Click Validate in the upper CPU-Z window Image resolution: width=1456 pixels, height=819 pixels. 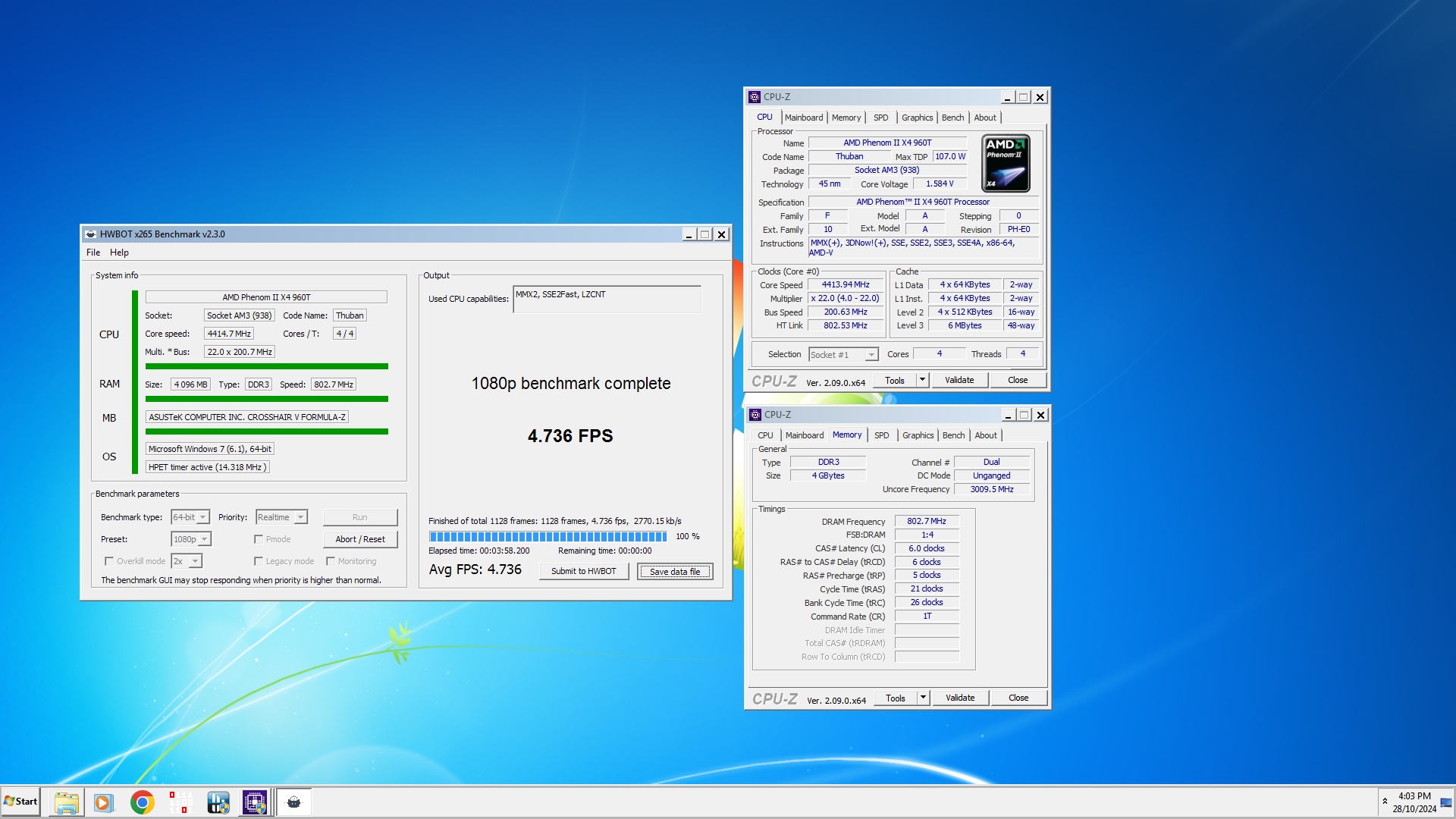(x=959, y=380)
